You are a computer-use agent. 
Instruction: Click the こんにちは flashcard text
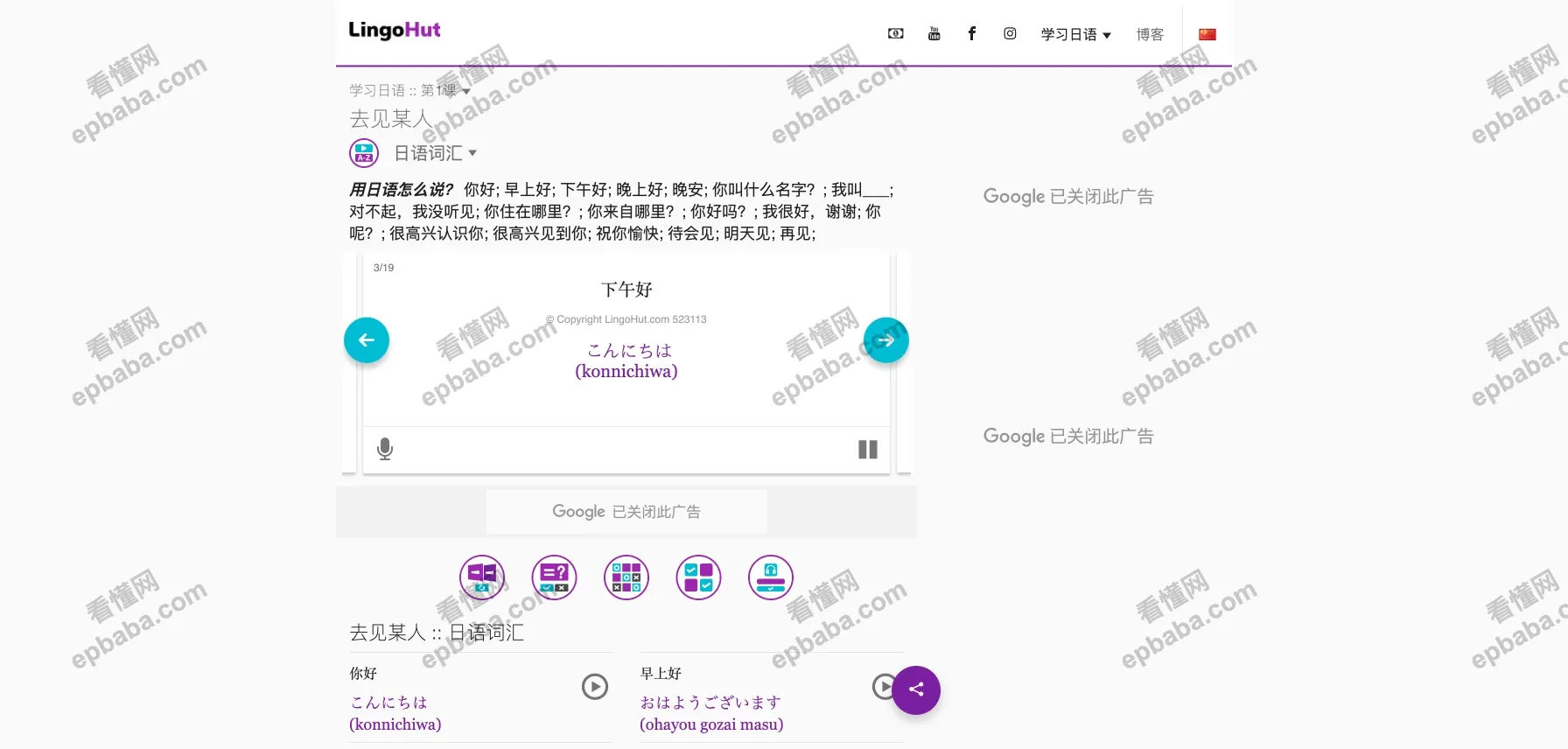[x=629, y=351]
